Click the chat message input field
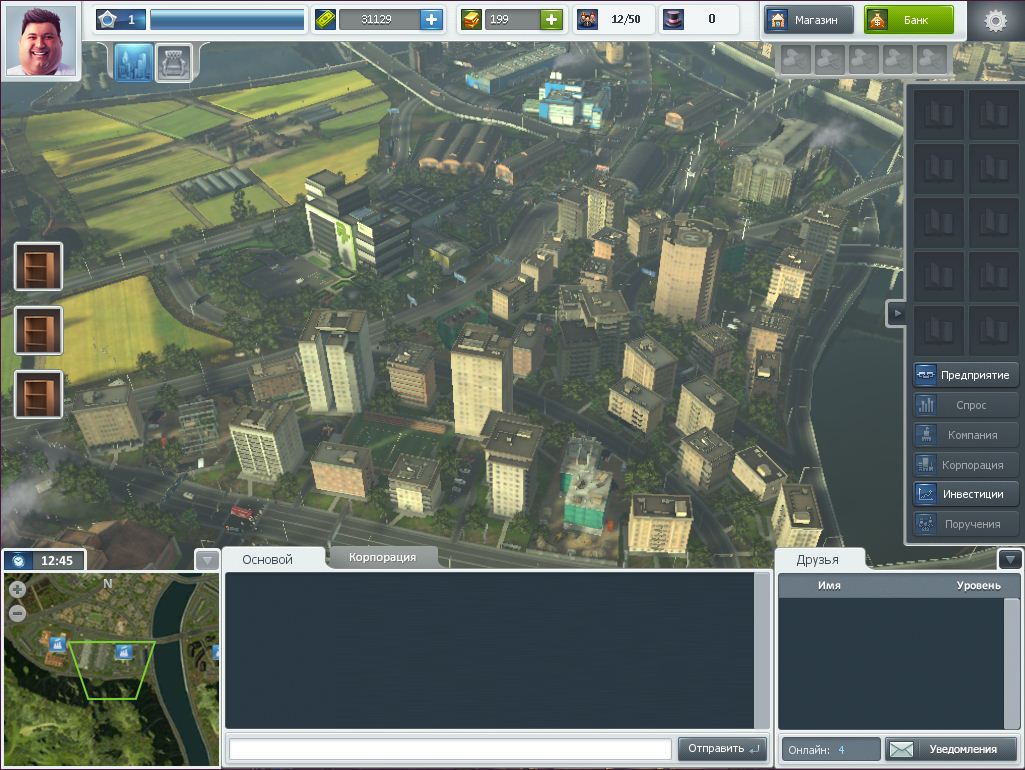The height and width of the screenshot is (770, 1025). pos(450,748)
